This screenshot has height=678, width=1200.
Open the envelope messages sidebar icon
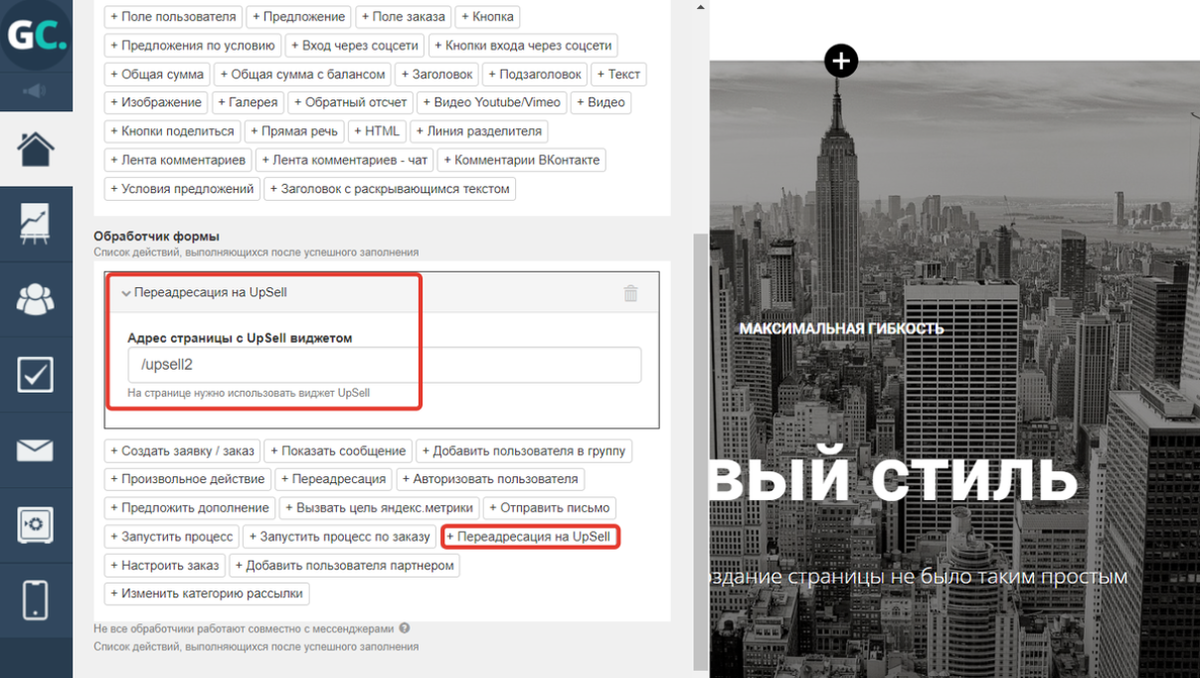coord(36,450)
